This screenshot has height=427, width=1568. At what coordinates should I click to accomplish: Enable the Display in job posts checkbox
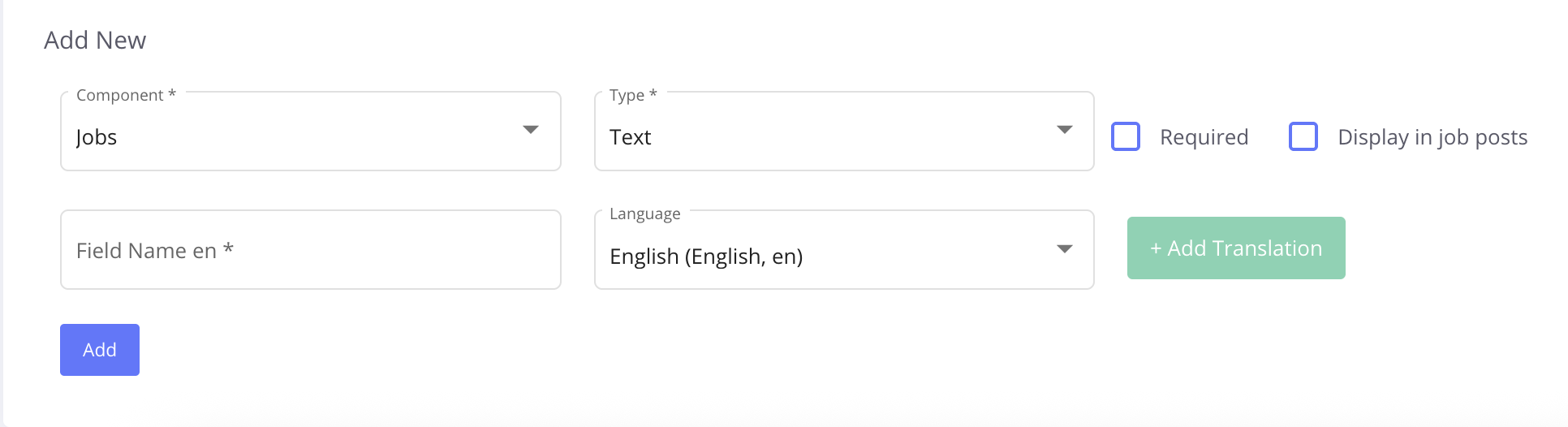[1303, 136]
